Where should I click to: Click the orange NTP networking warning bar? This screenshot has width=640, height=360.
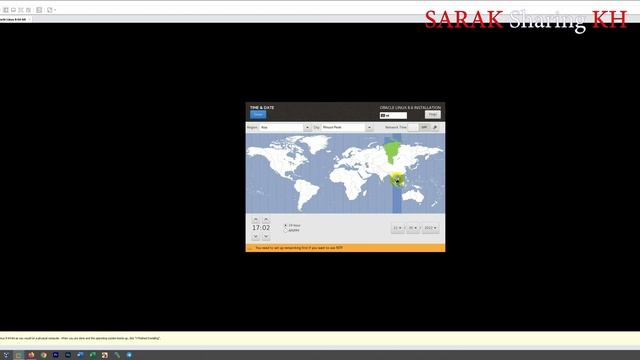tap(345, 248)
